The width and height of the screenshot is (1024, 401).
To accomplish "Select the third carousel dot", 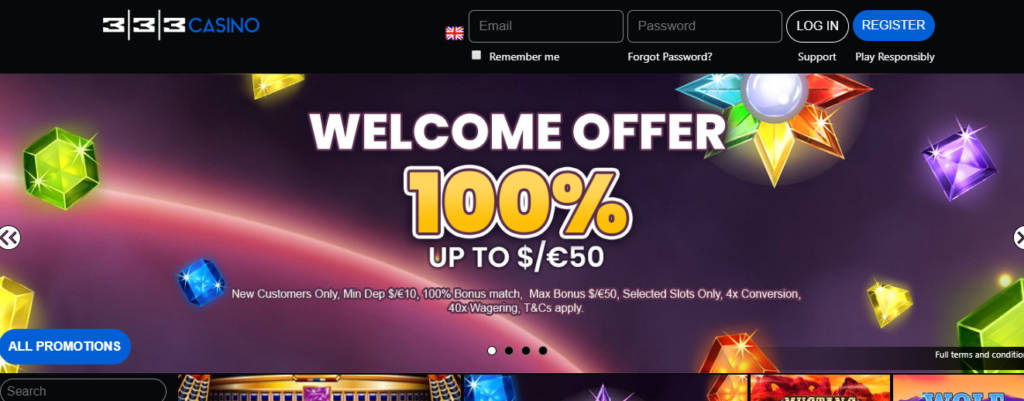I will click(x=526, y=351).
